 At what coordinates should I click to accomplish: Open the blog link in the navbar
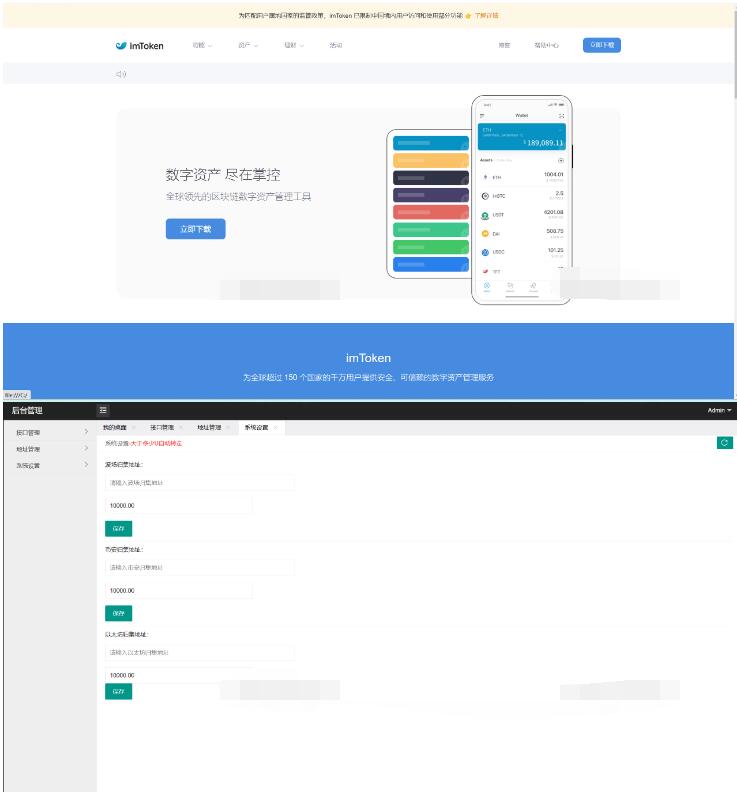pos(504,45)
